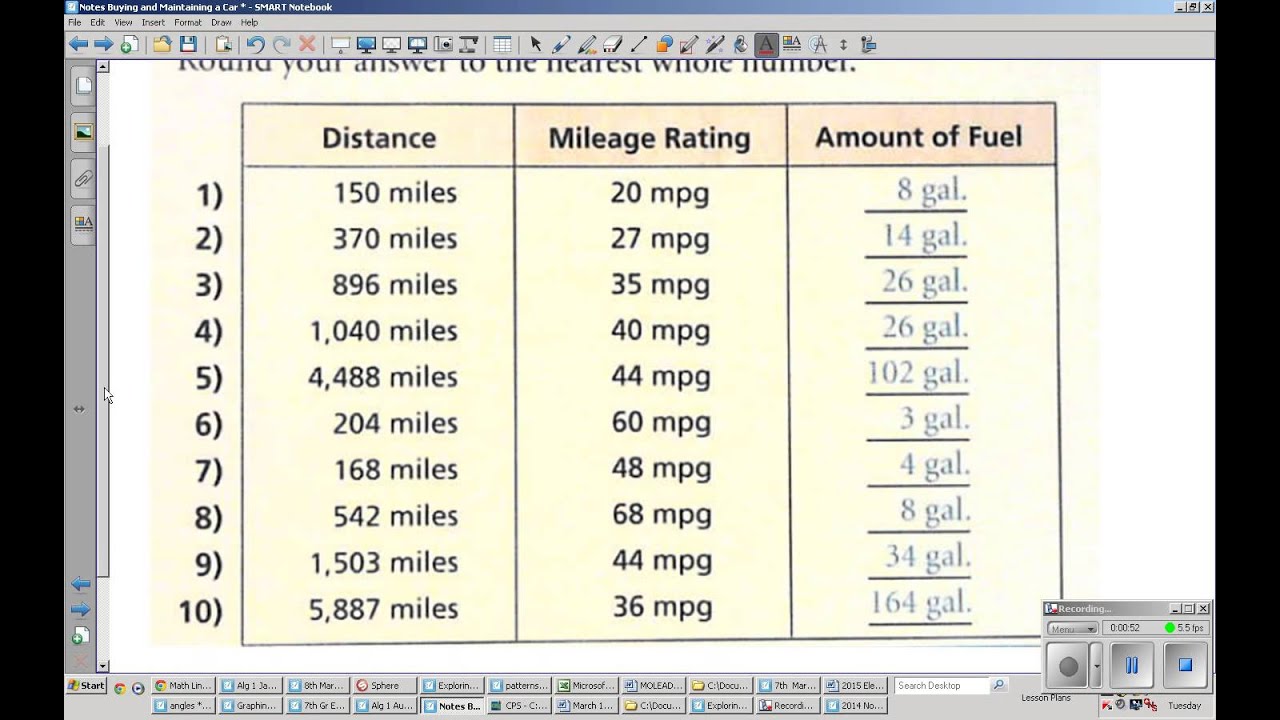Open the Help menu
The image size is (1280, 720).
coord(249,22)
